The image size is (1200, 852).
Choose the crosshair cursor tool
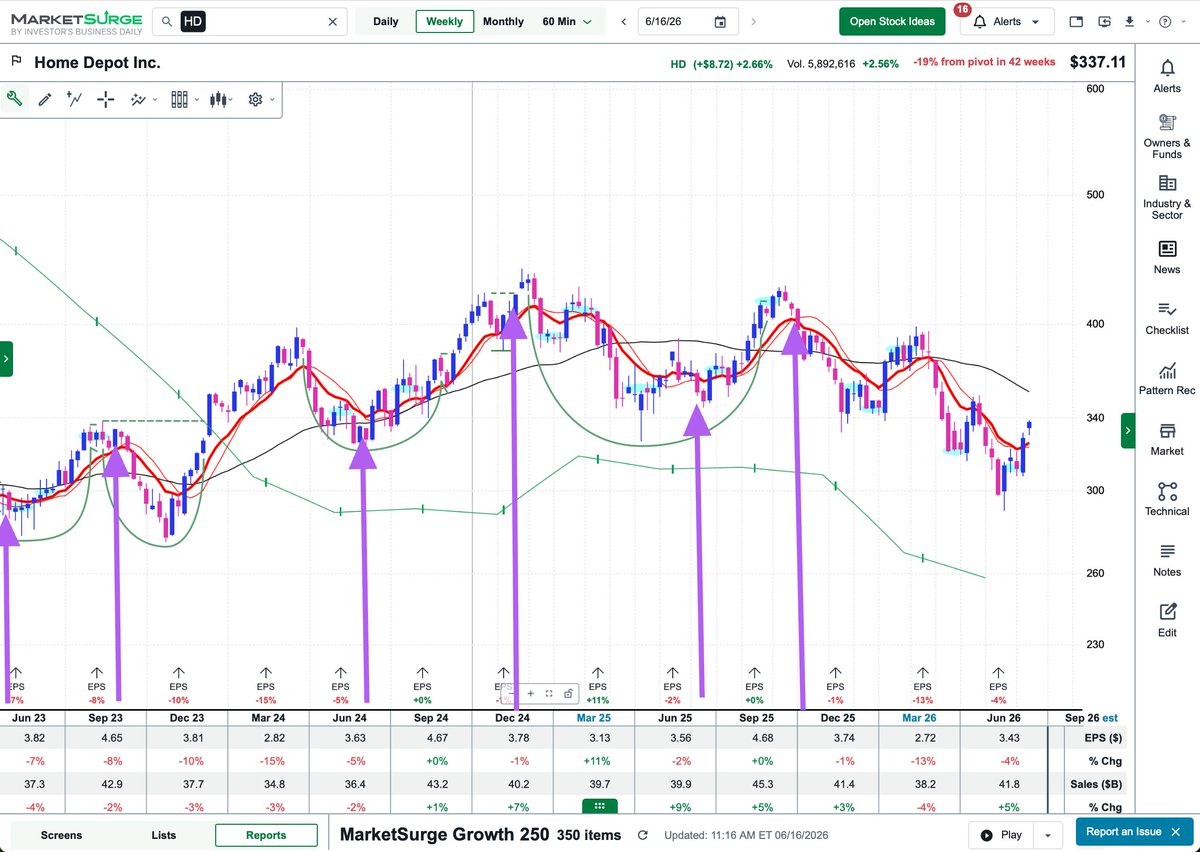point(106,99)
